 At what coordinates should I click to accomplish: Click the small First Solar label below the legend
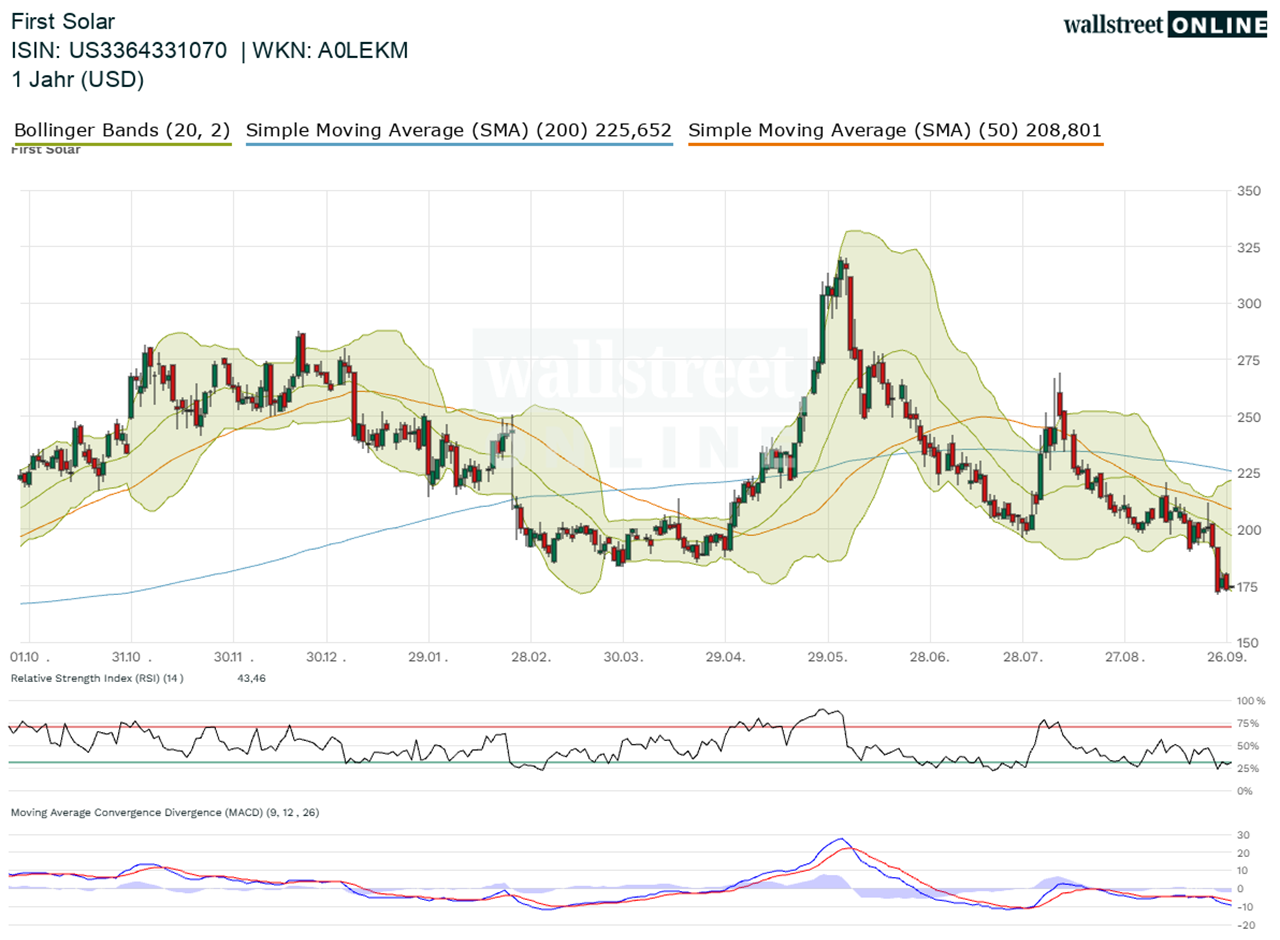click(x=45, y=150)
